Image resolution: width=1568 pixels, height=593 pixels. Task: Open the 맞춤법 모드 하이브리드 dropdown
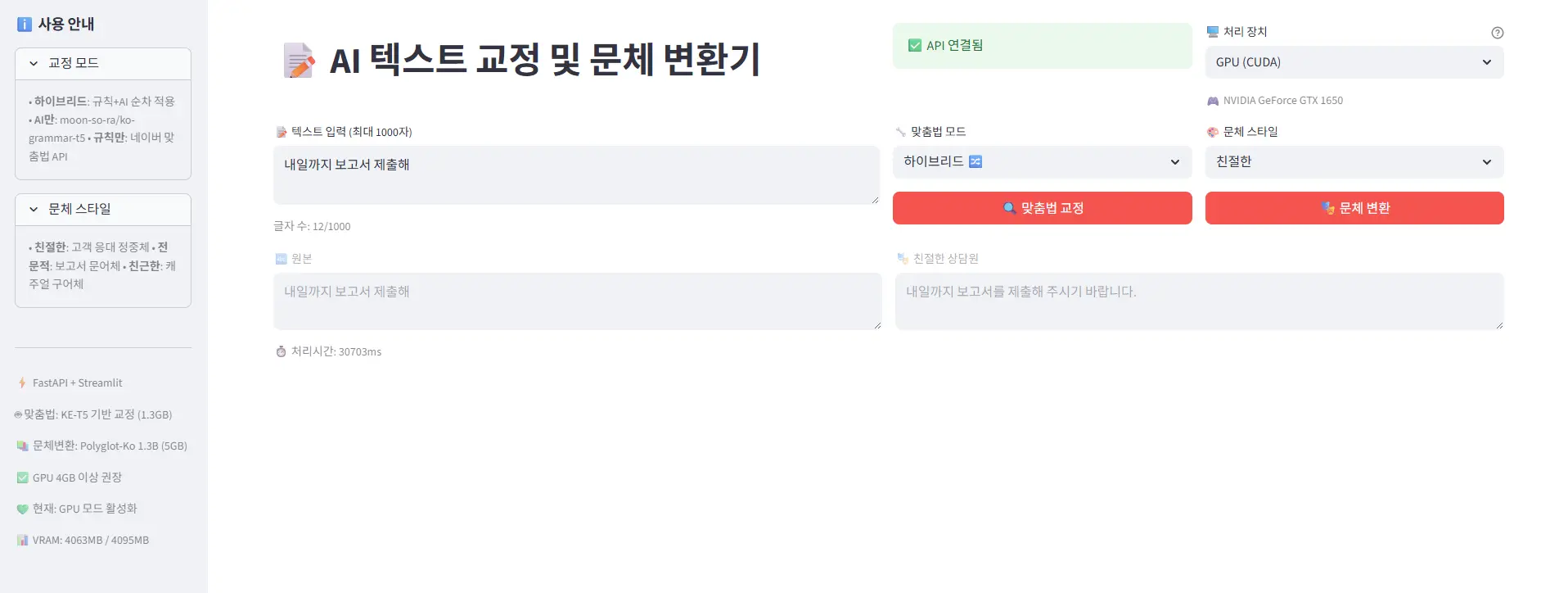[x=1042, y=162]
